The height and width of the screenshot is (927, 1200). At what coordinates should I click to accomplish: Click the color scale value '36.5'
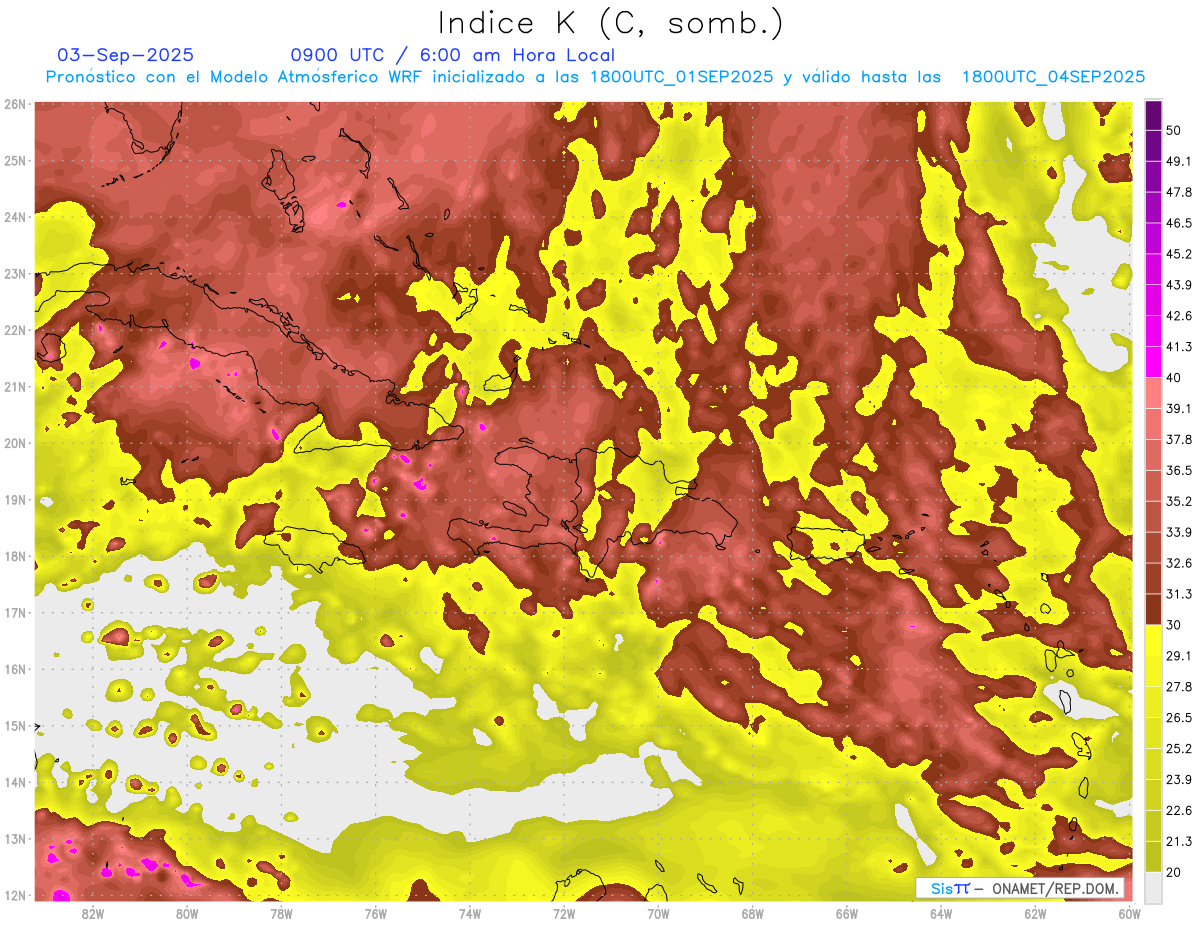1179,470
